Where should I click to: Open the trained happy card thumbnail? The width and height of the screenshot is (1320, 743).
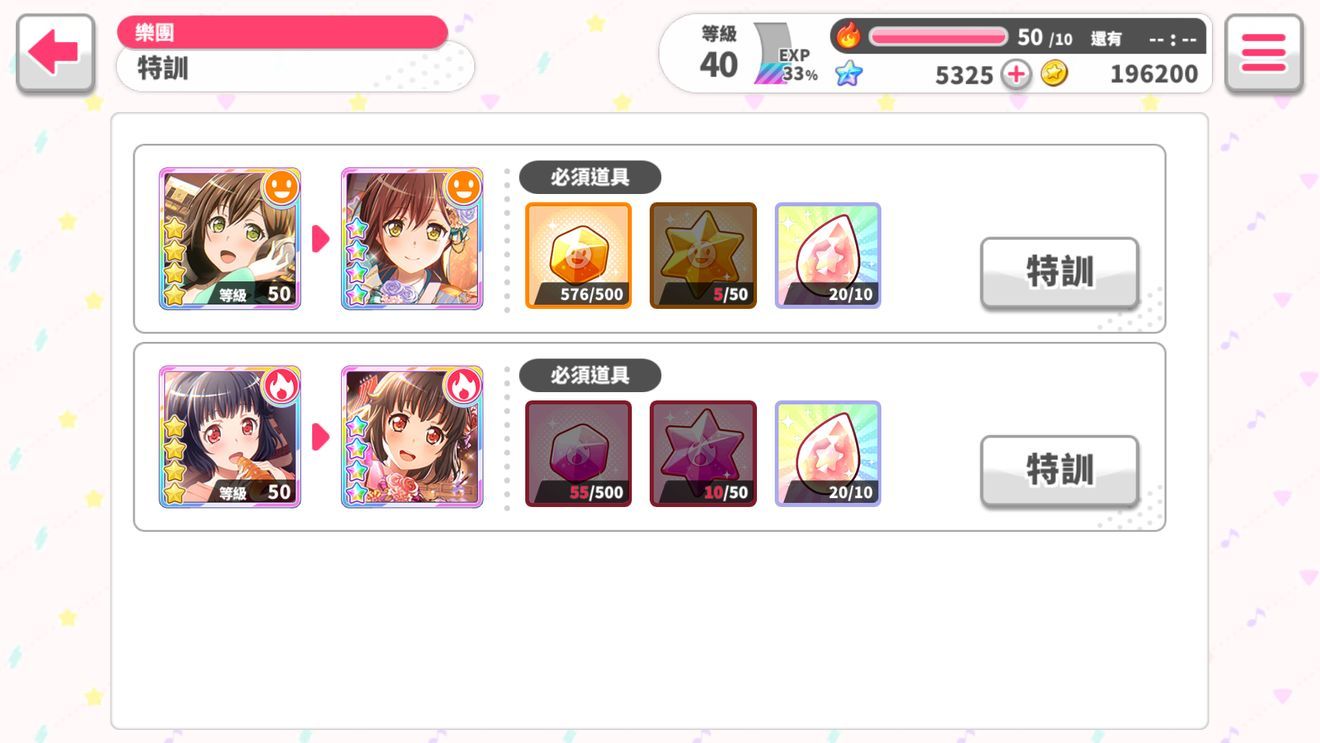click(x=412, y=238)
